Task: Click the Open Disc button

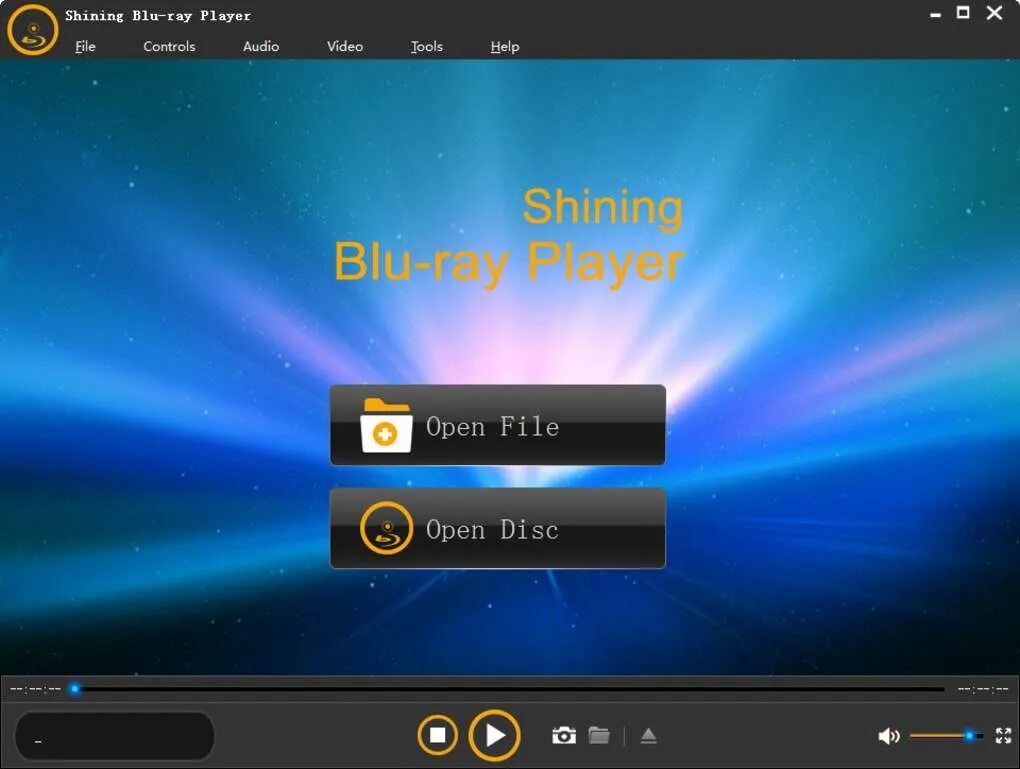Action: tap(498, 528)
